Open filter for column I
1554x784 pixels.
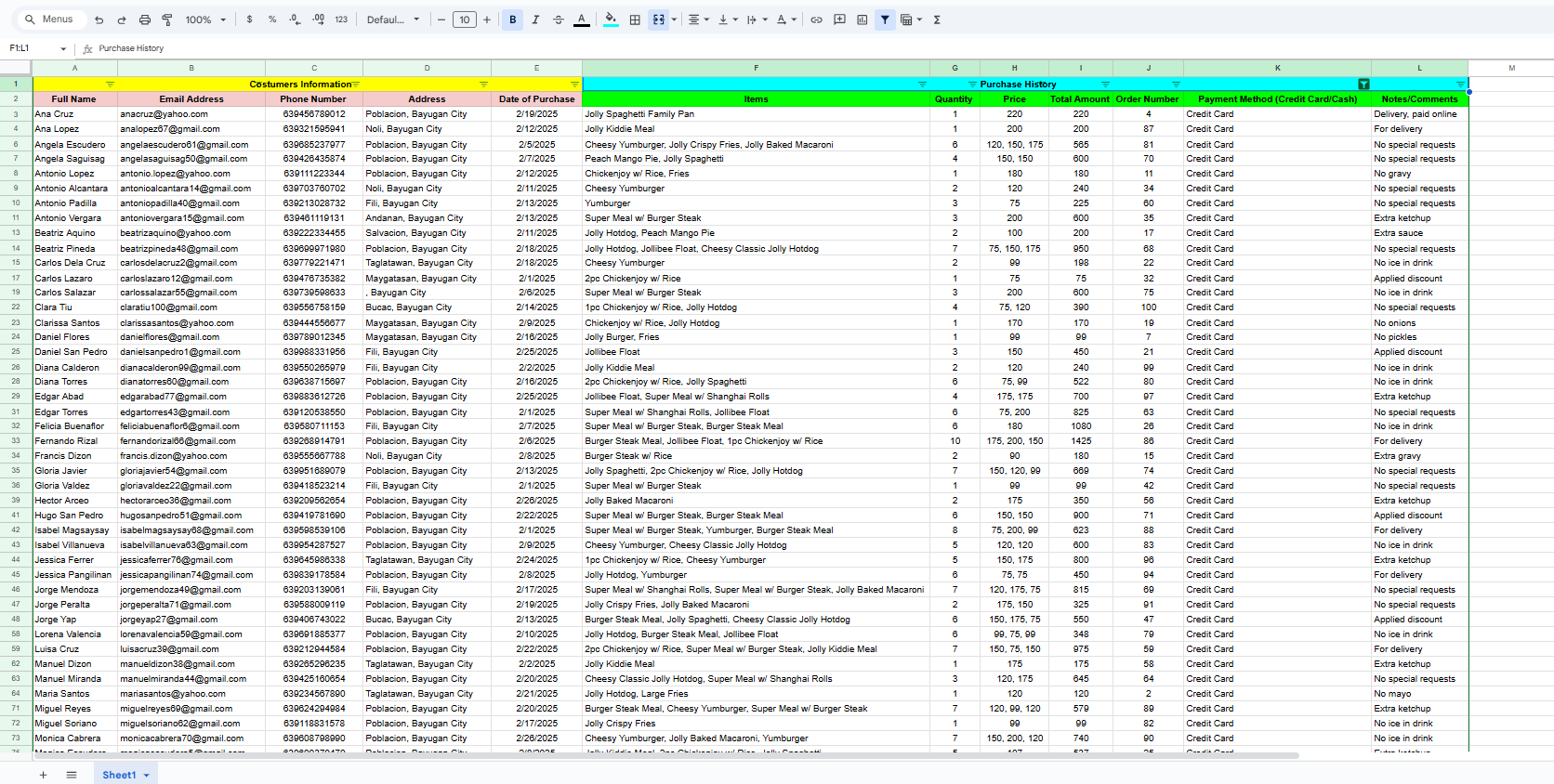click(1105, 85)
